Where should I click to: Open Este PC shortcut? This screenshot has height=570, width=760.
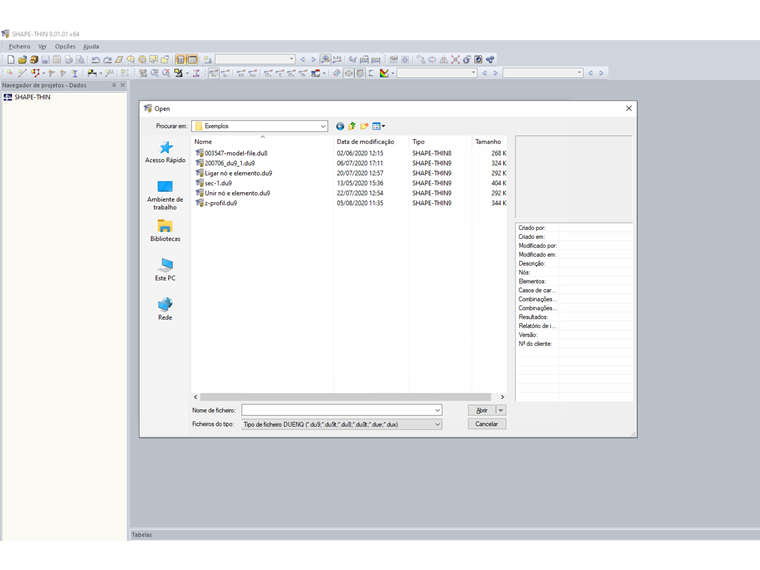pos(165,270)
